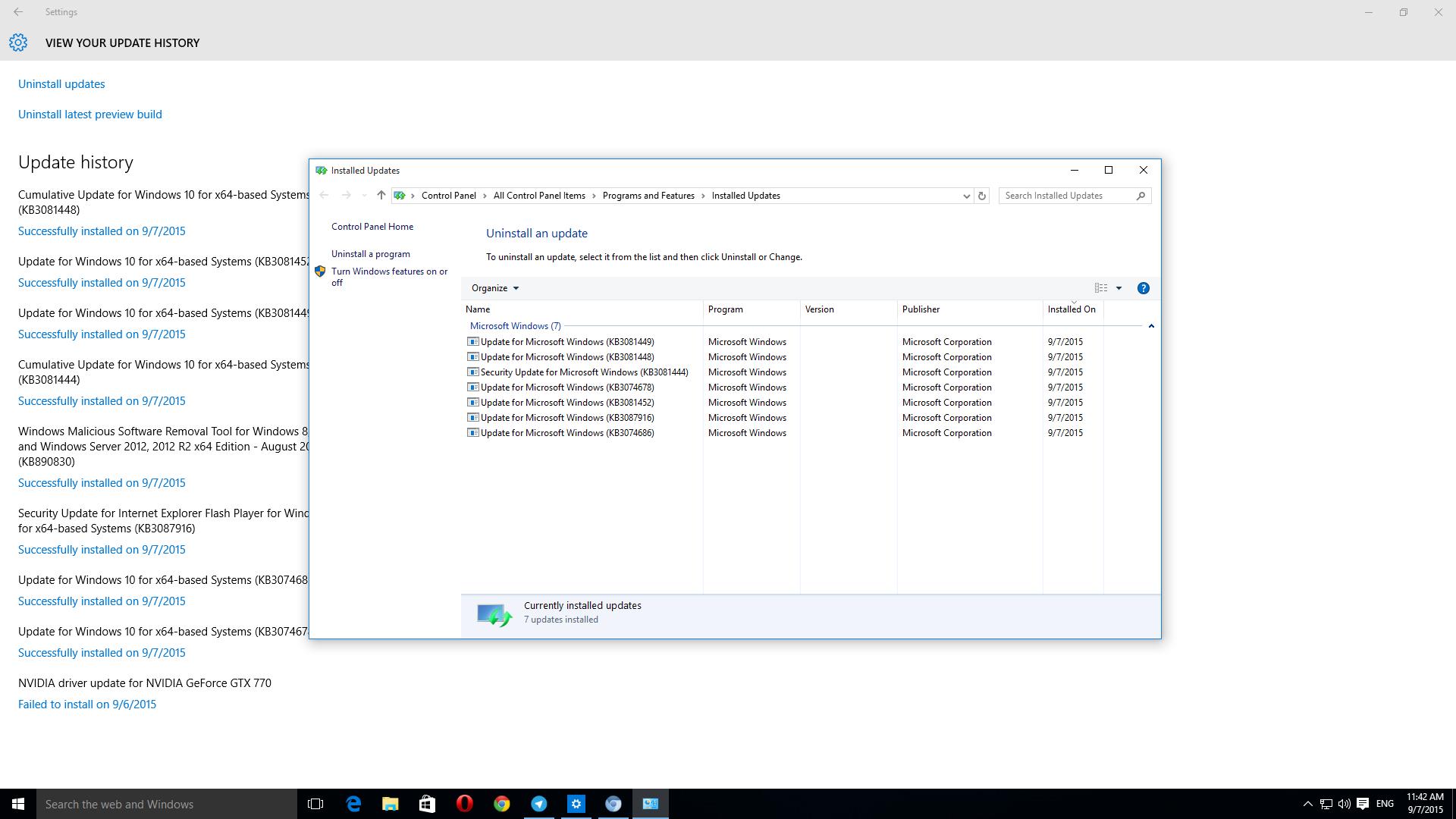Screen dimensions: 1456x819
Task: Click the Settings gear icon in header
Action: coord(18,43)
